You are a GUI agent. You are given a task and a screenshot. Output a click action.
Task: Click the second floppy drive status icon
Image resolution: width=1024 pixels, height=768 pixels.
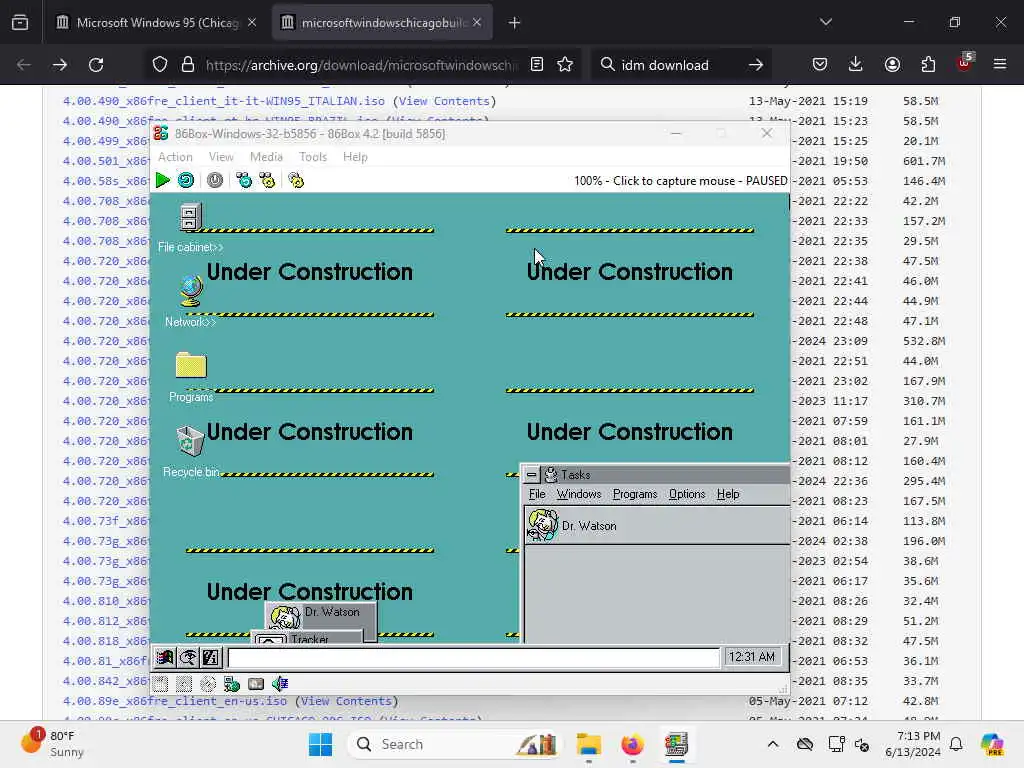pos(184,684)
